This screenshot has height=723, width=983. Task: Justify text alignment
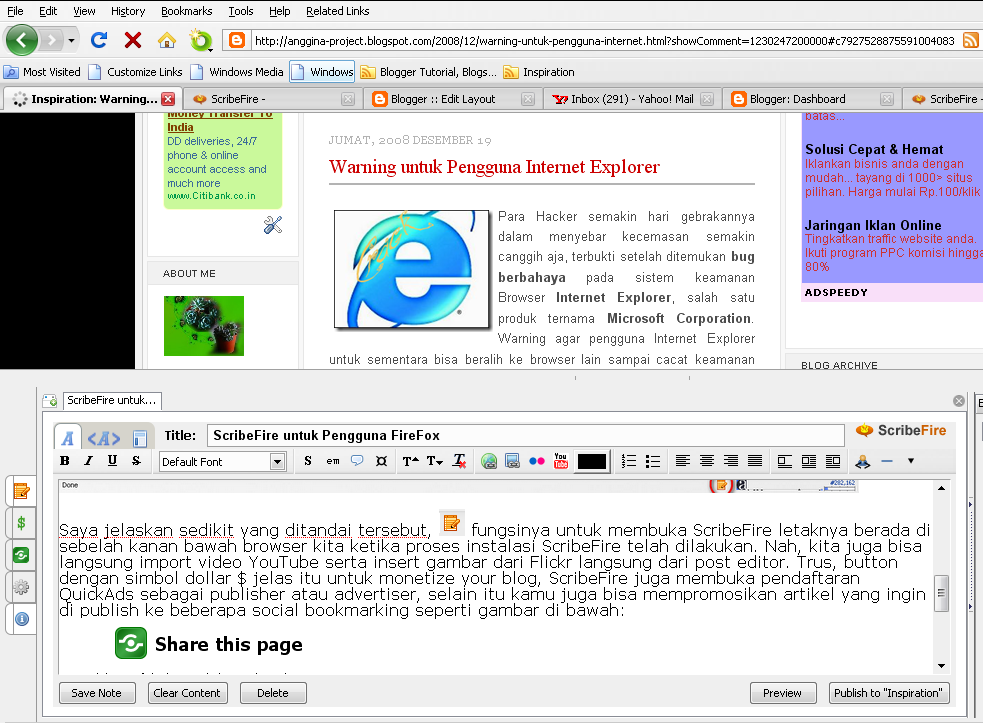[755, 461]
